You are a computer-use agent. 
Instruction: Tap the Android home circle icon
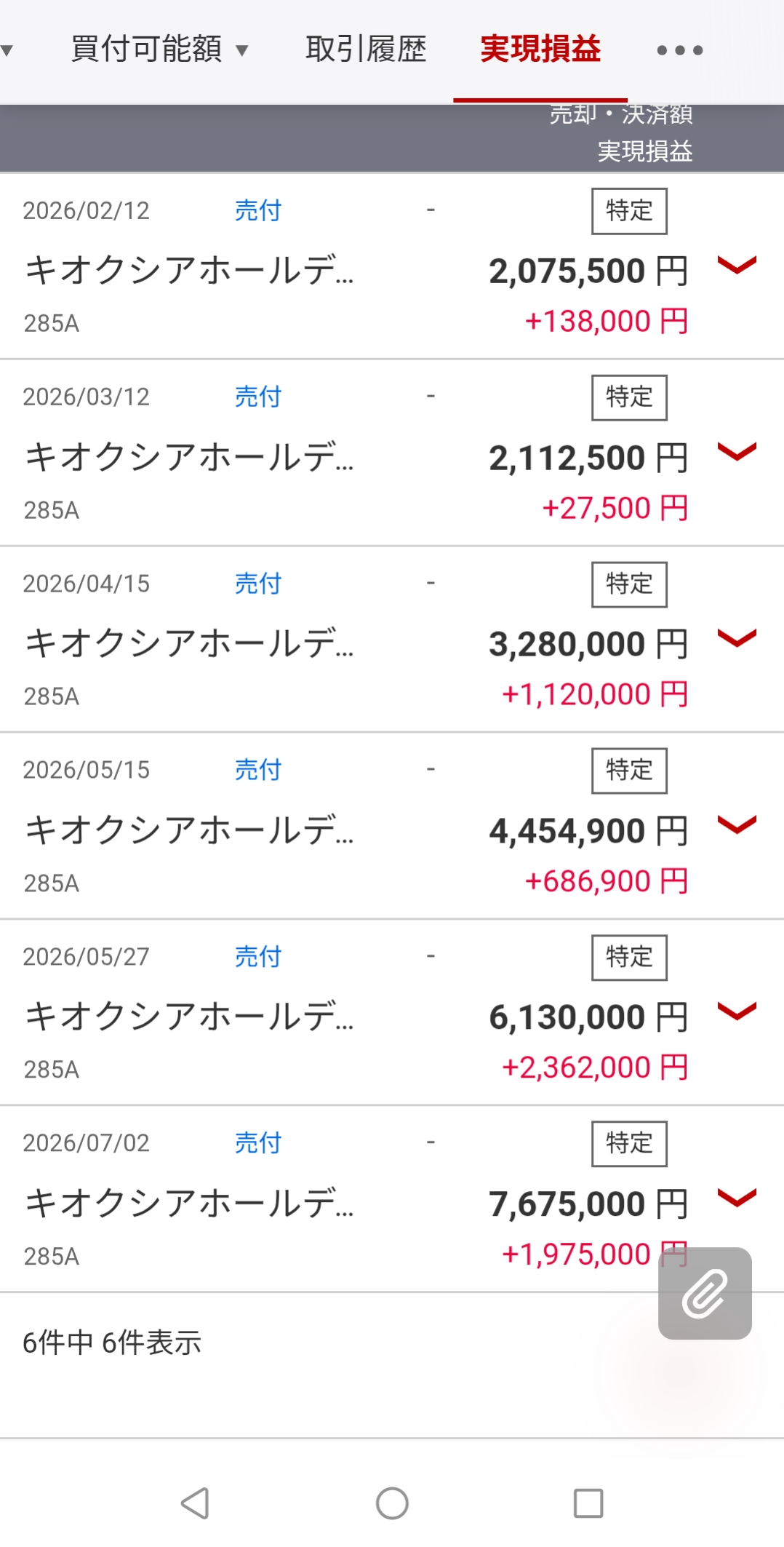coord(392,1503)
